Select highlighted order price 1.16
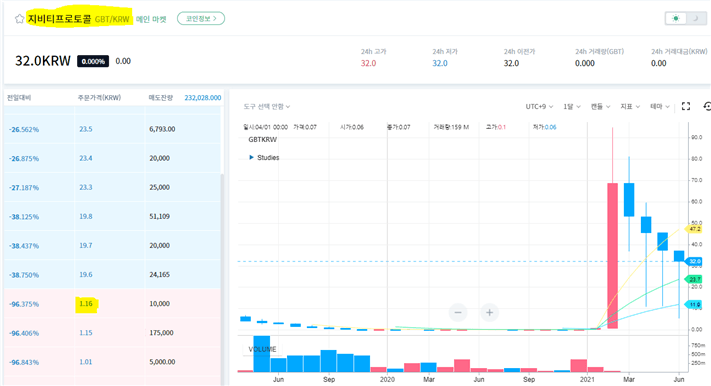 86,304
